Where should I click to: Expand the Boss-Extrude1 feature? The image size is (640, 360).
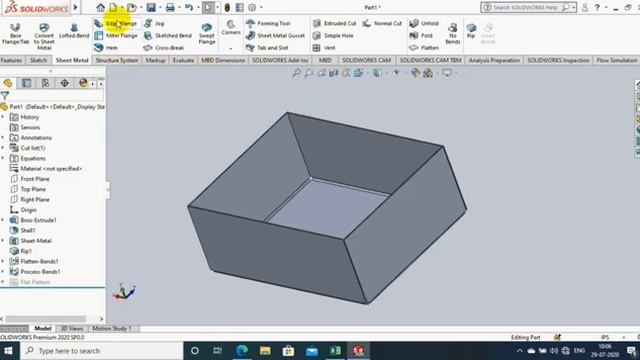click(x=3, y=220)
